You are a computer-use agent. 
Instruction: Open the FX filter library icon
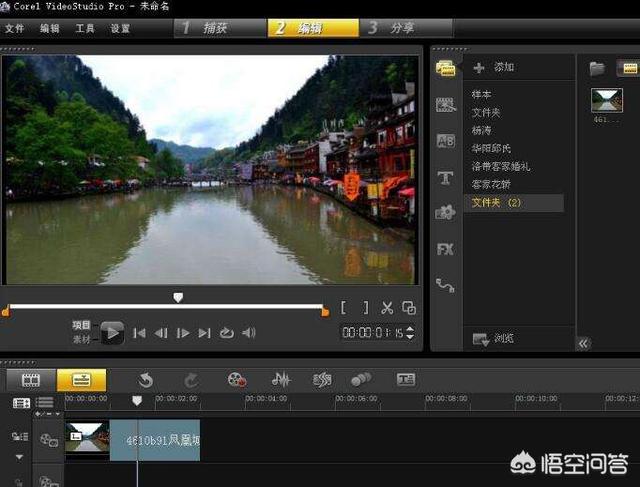click(x=445, y=249)
